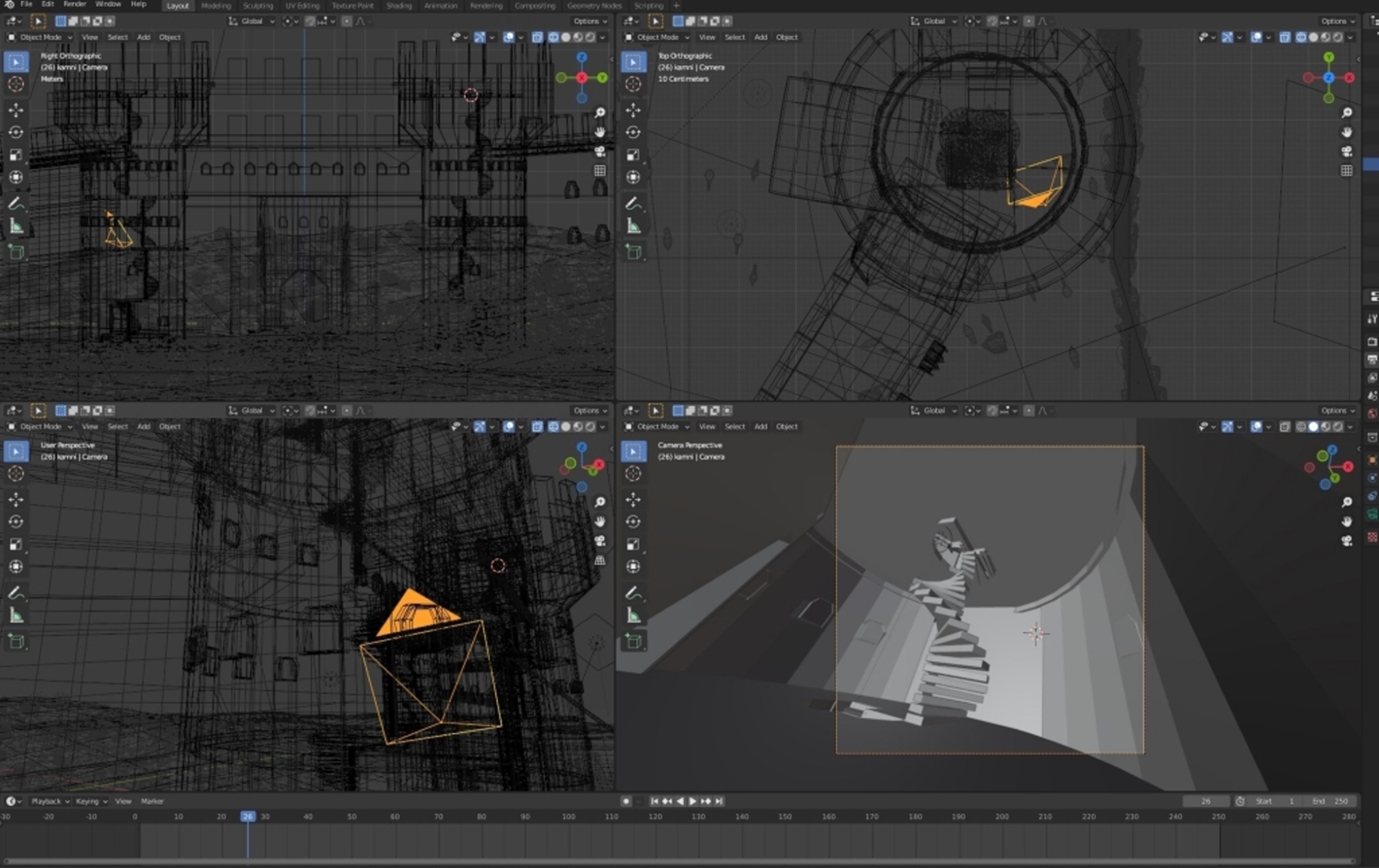Click the frame 26 playhead marker in the timeline

[x=247, y=816]
